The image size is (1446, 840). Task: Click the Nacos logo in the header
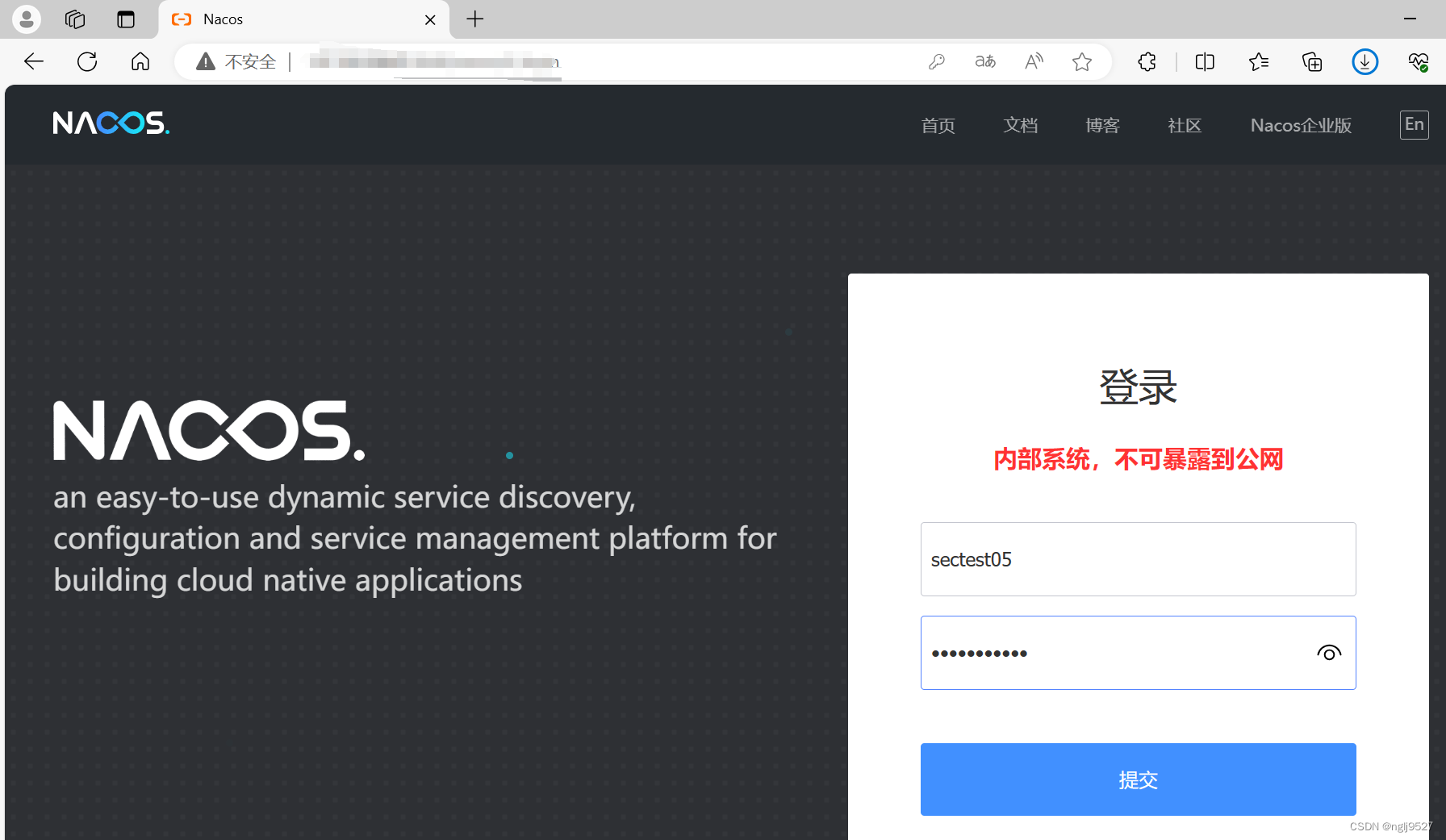tap(111, 123)
